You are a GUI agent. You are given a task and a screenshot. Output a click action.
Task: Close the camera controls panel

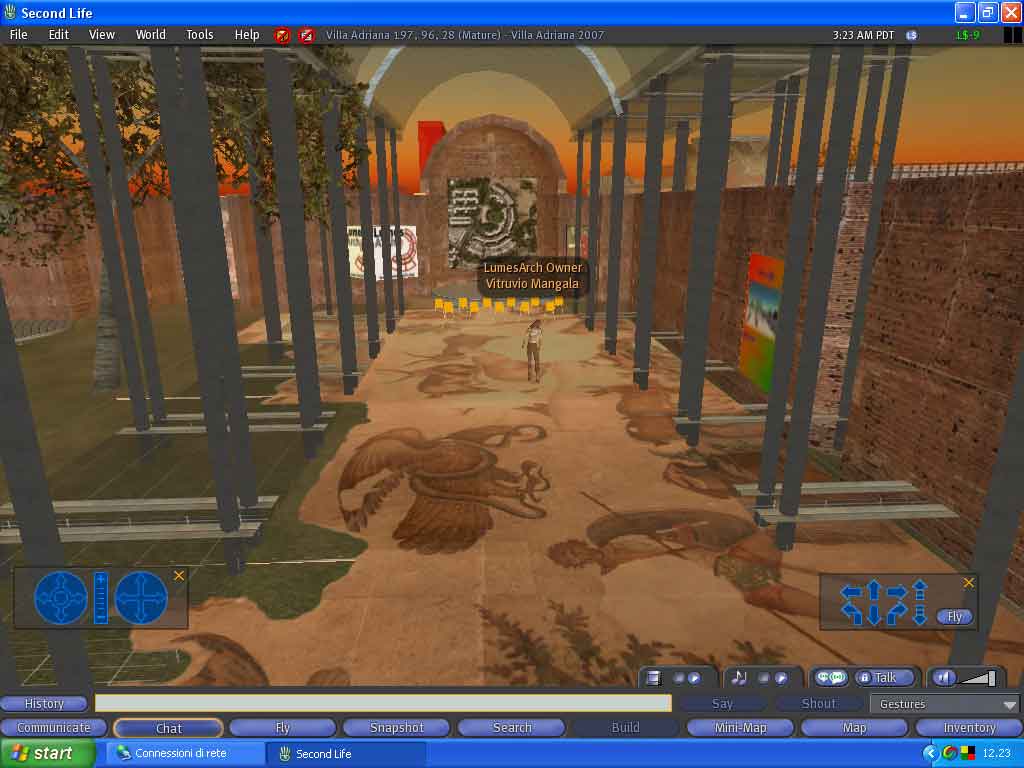point(179,575)
